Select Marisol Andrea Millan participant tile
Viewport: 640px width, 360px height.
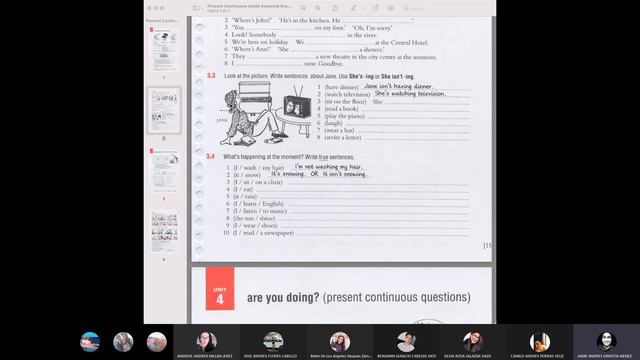(x=207, y=342)
